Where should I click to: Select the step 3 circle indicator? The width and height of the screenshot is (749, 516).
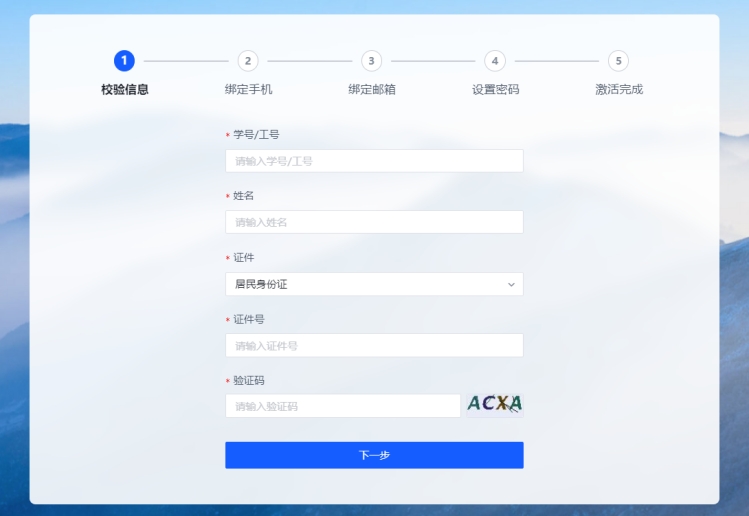(x=372, y=61)
